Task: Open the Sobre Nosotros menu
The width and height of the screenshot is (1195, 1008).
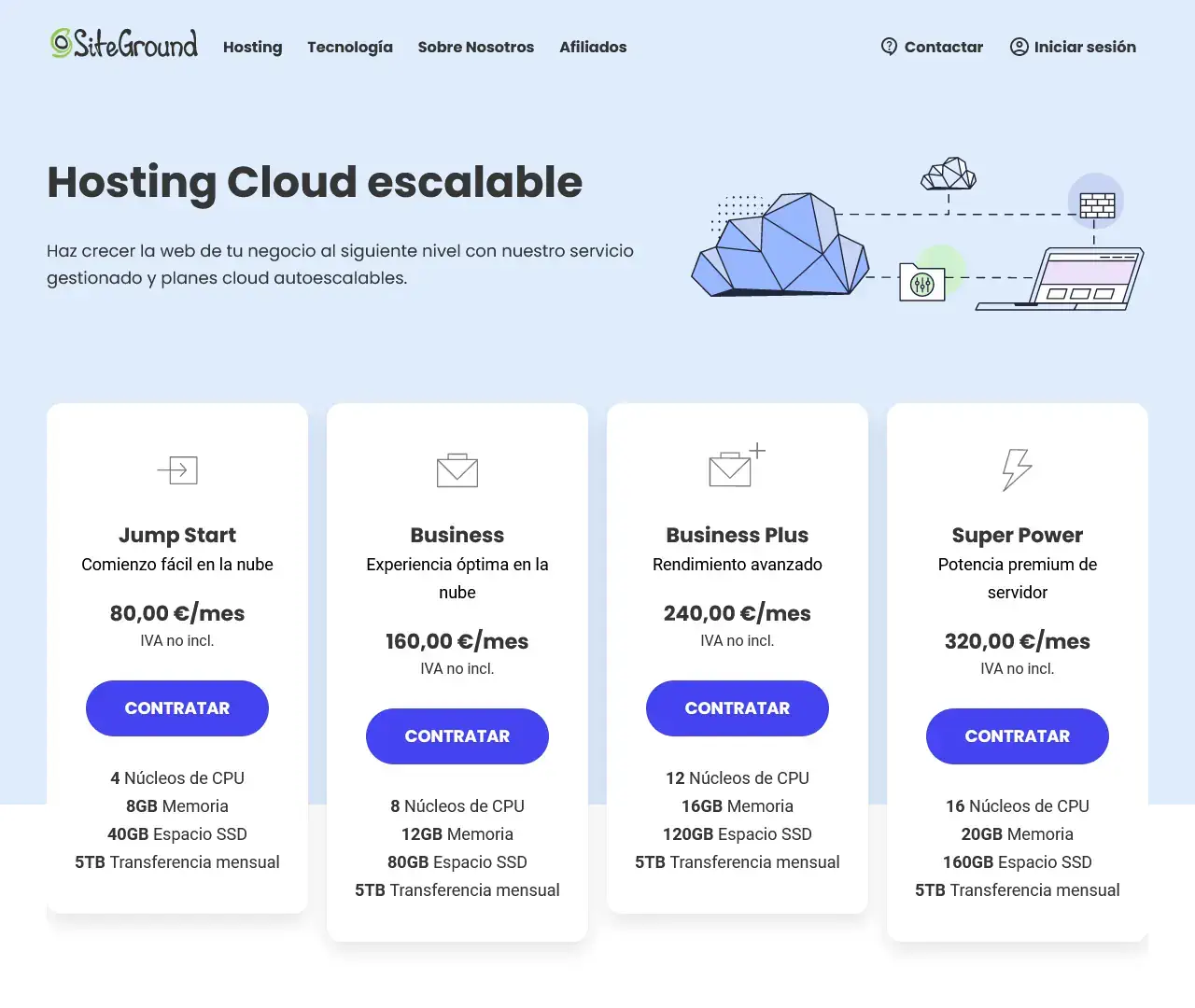Action: click(x=476, y=47)
